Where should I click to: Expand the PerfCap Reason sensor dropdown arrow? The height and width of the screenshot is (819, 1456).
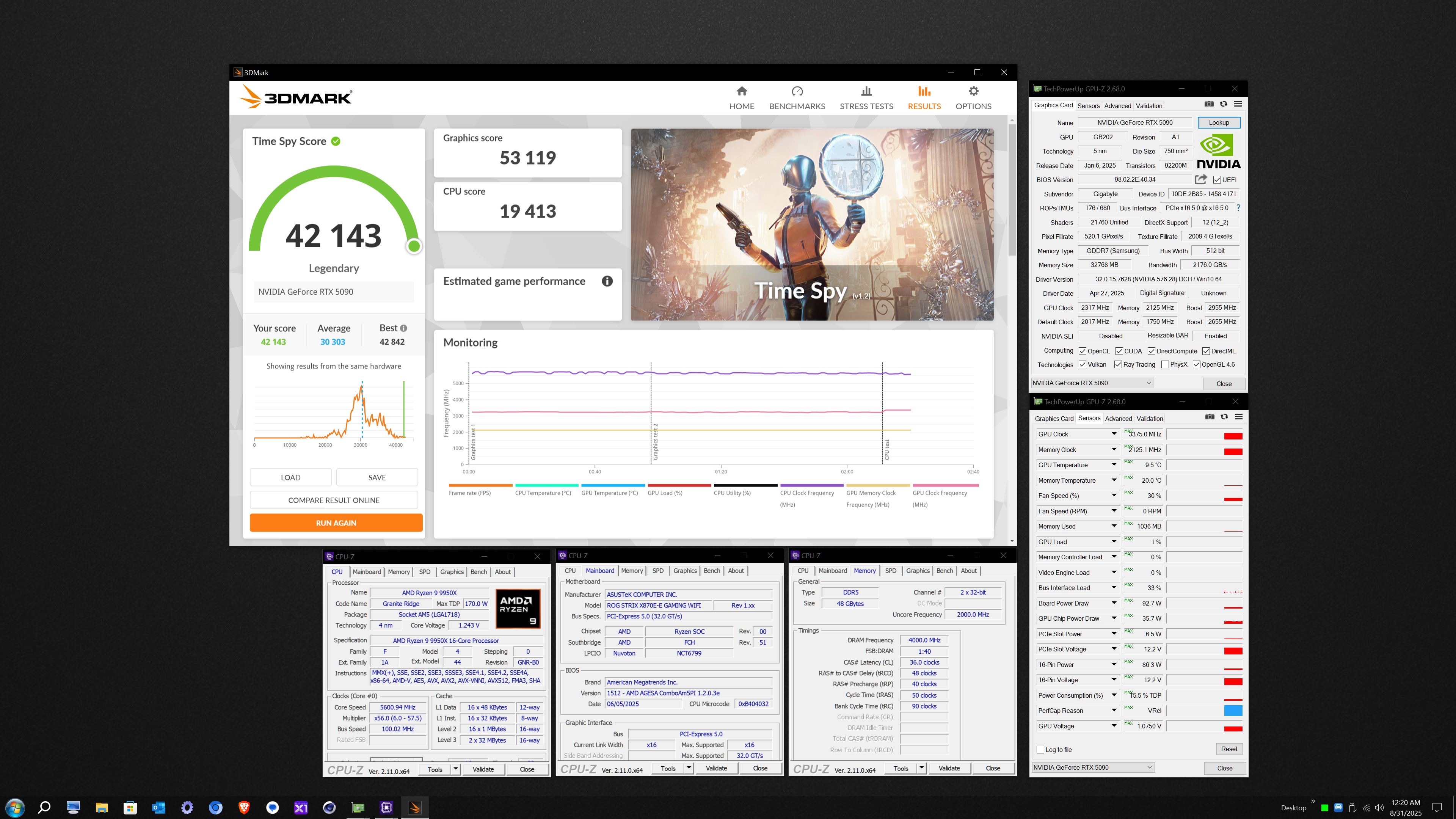[x=1114, y=711]
